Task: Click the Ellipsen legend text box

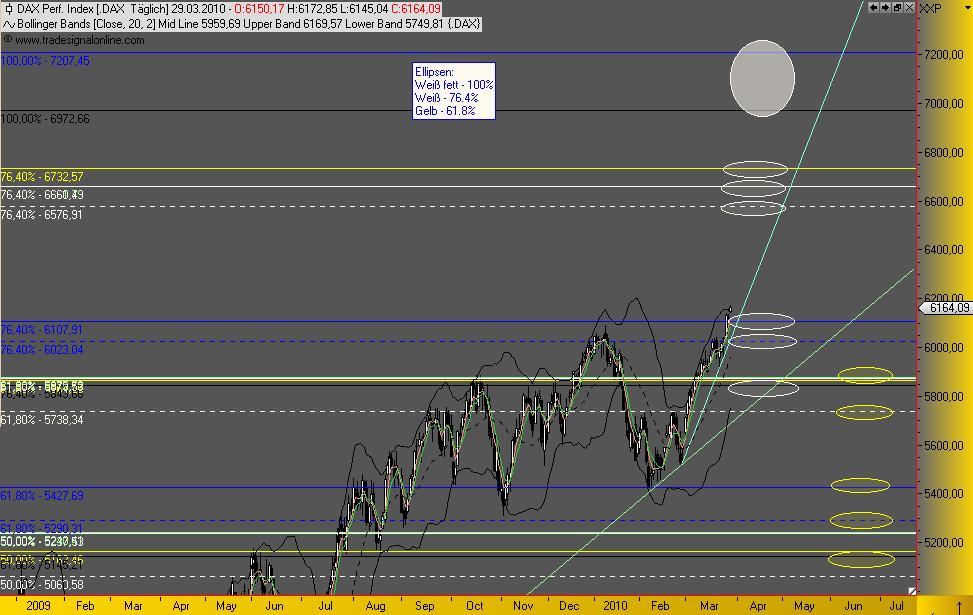Action: pos(454,91)
